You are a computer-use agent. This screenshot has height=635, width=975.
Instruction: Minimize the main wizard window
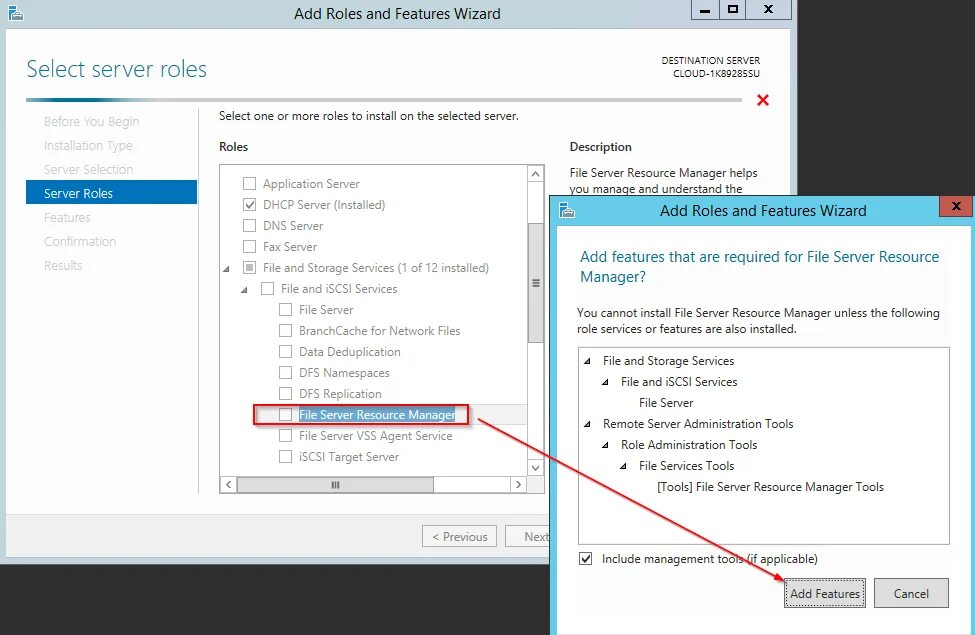705,9
